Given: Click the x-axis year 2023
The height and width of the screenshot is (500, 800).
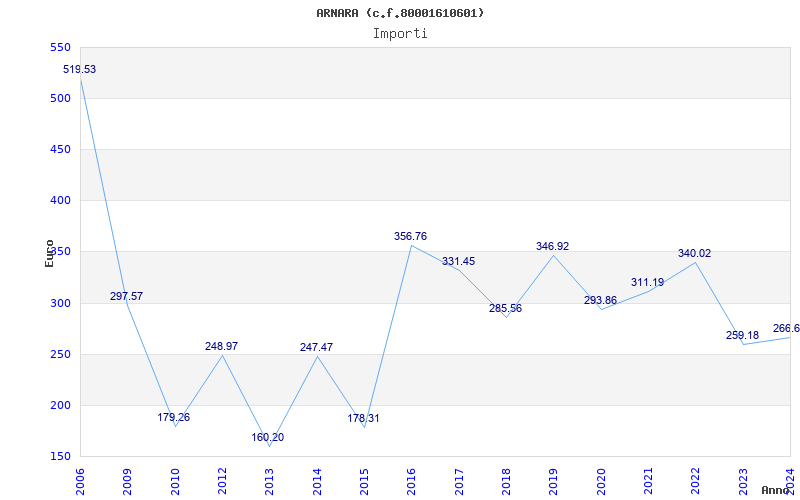Looking at the screenshot, I should tap(743, 482).
